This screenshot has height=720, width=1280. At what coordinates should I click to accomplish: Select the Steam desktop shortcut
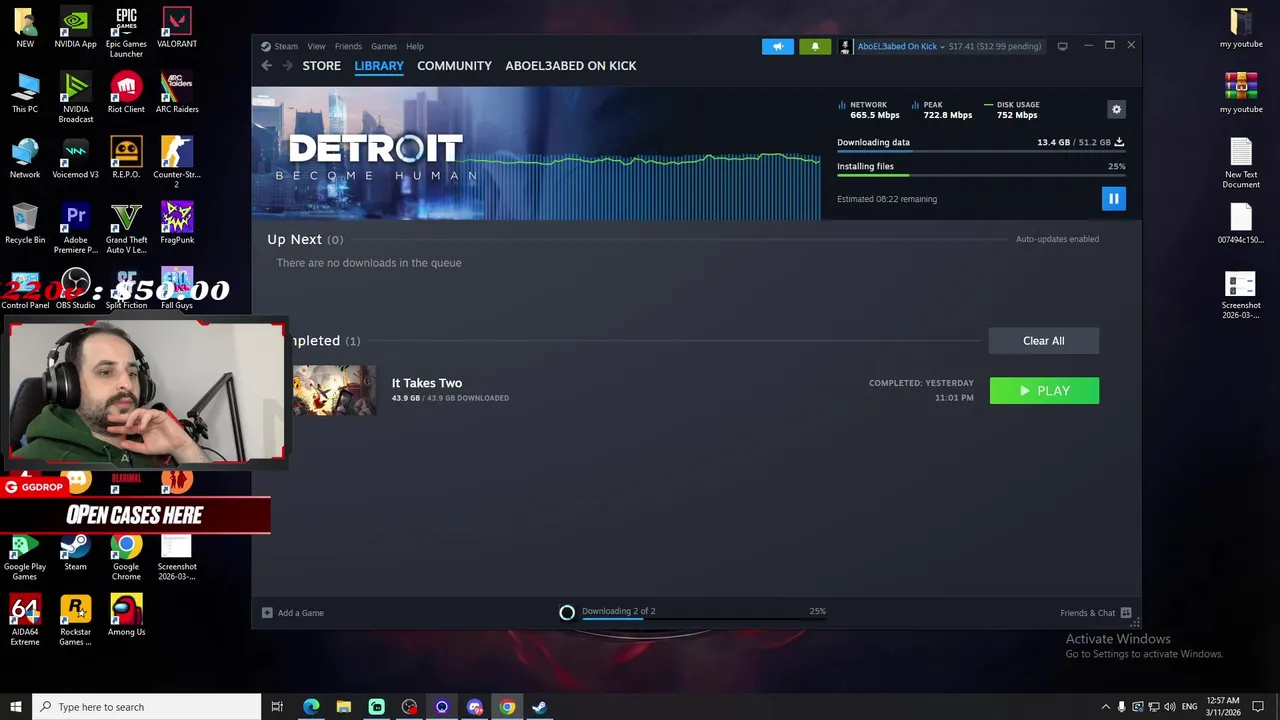(x=75, y=551)
